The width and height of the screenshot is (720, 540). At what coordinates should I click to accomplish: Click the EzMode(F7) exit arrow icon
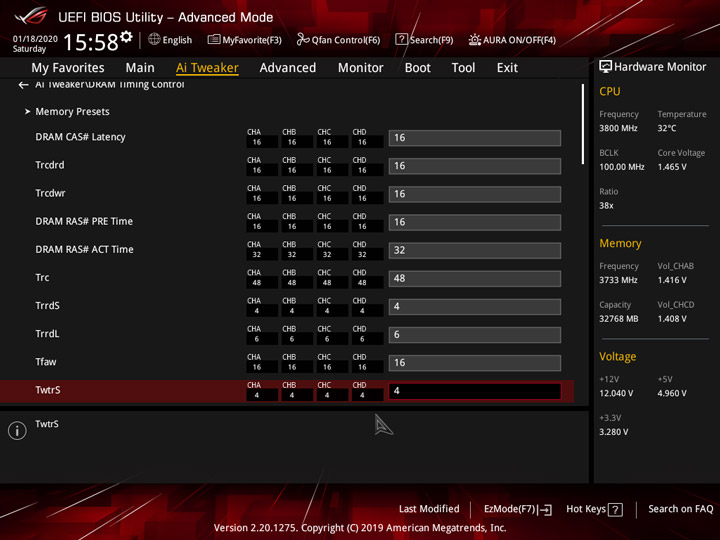(x=546, y=510)
